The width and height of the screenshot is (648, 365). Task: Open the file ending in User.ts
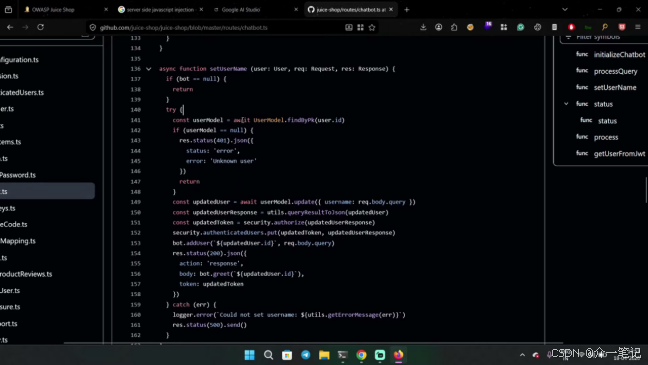pos(10,291)
